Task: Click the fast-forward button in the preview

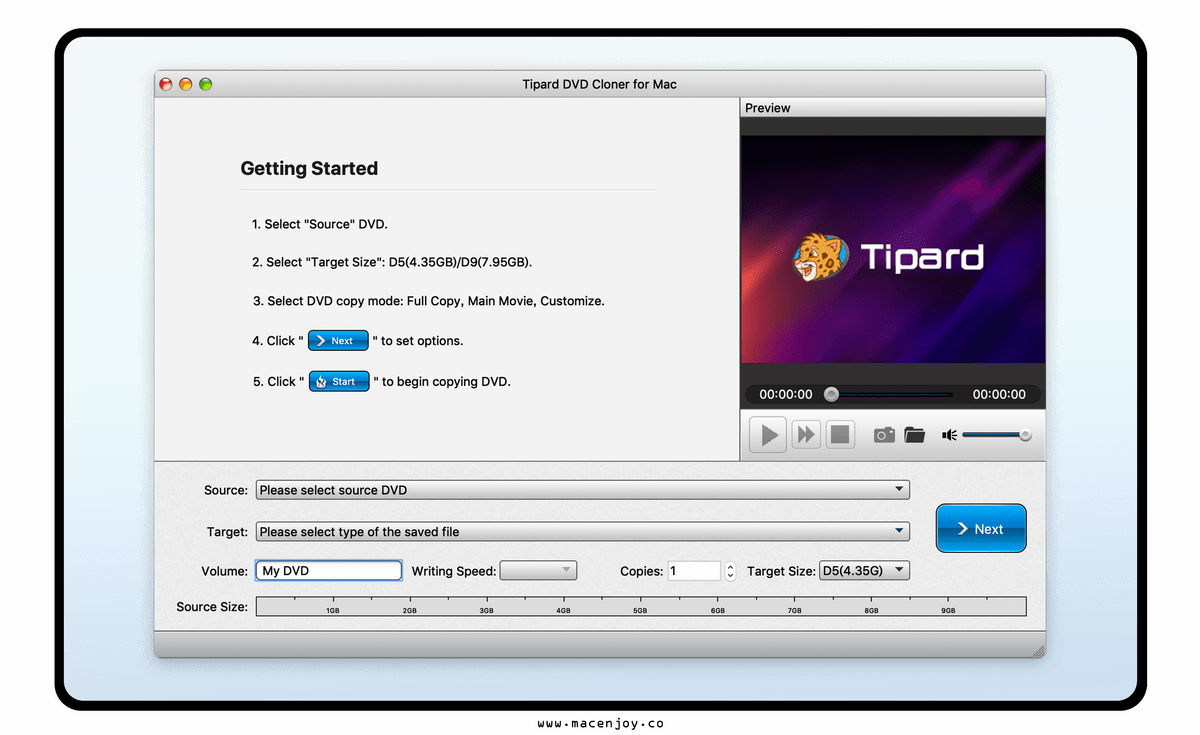Action: coord(806,435)
